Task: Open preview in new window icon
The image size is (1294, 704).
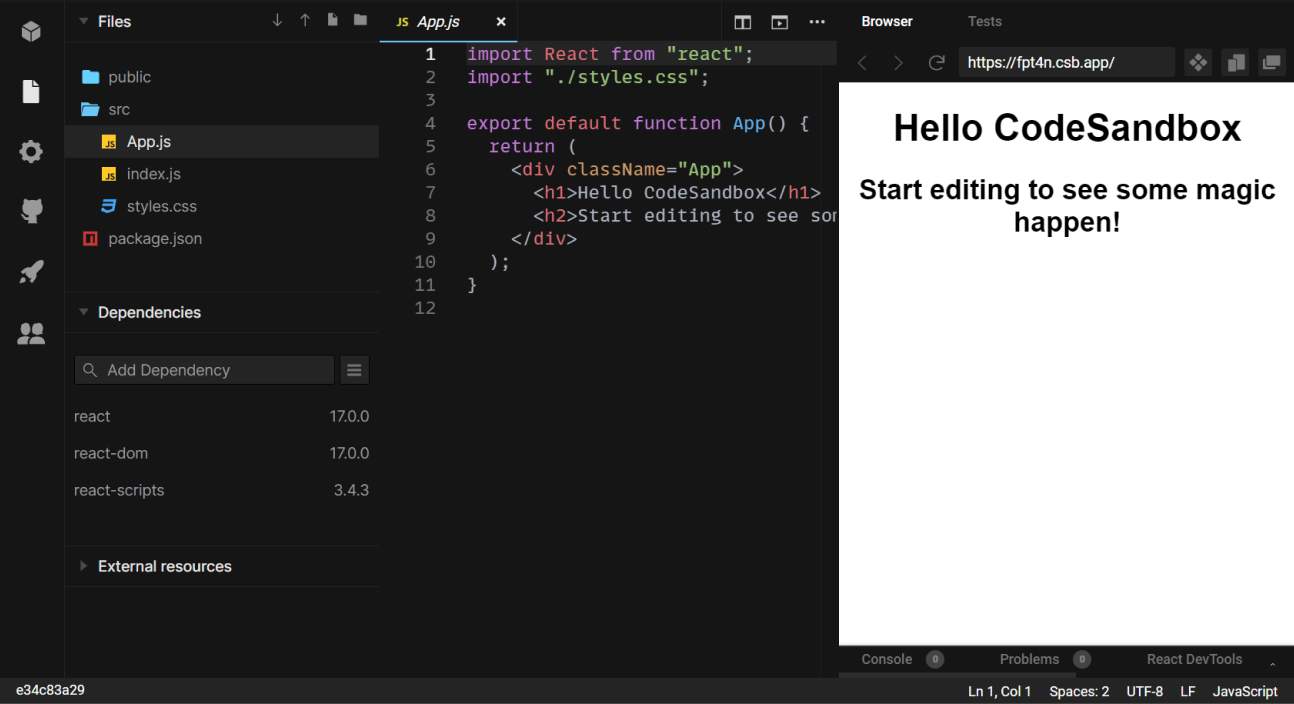Action: pos(1271,63)
